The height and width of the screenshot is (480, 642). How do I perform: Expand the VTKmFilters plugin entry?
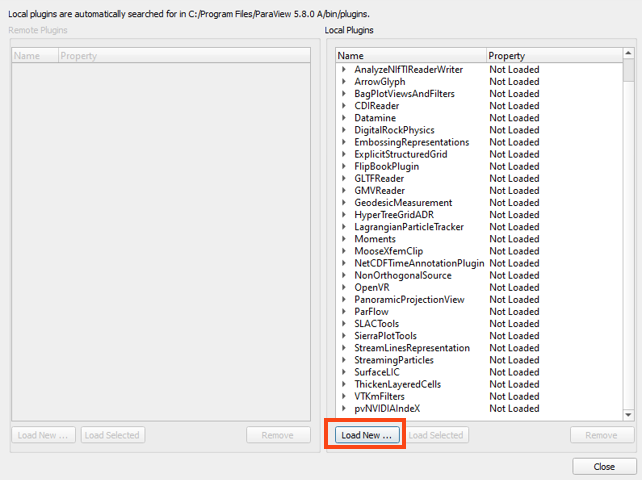pos(344,396)
